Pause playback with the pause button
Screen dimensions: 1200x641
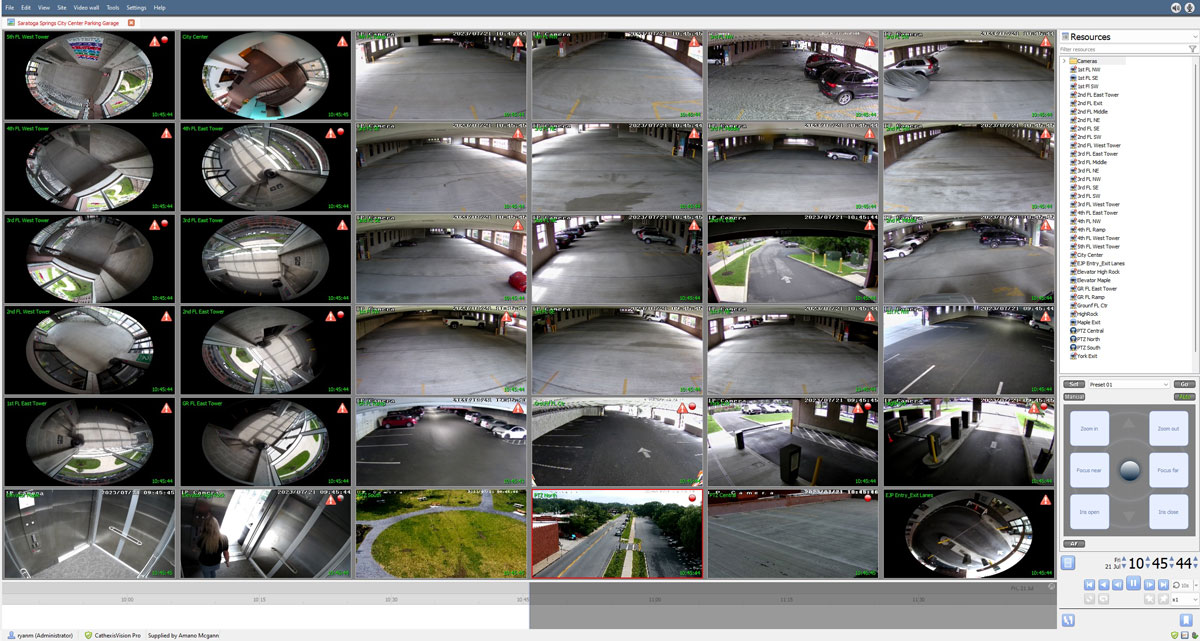click(1133, 584)
